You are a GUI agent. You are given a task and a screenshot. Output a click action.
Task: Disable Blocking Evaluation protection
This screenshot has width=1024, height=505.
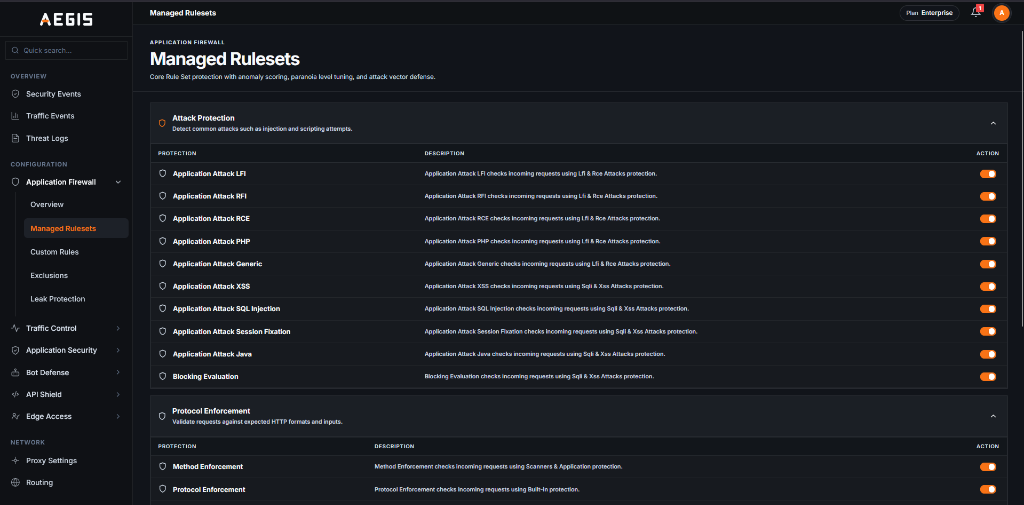tap(987, 376)
